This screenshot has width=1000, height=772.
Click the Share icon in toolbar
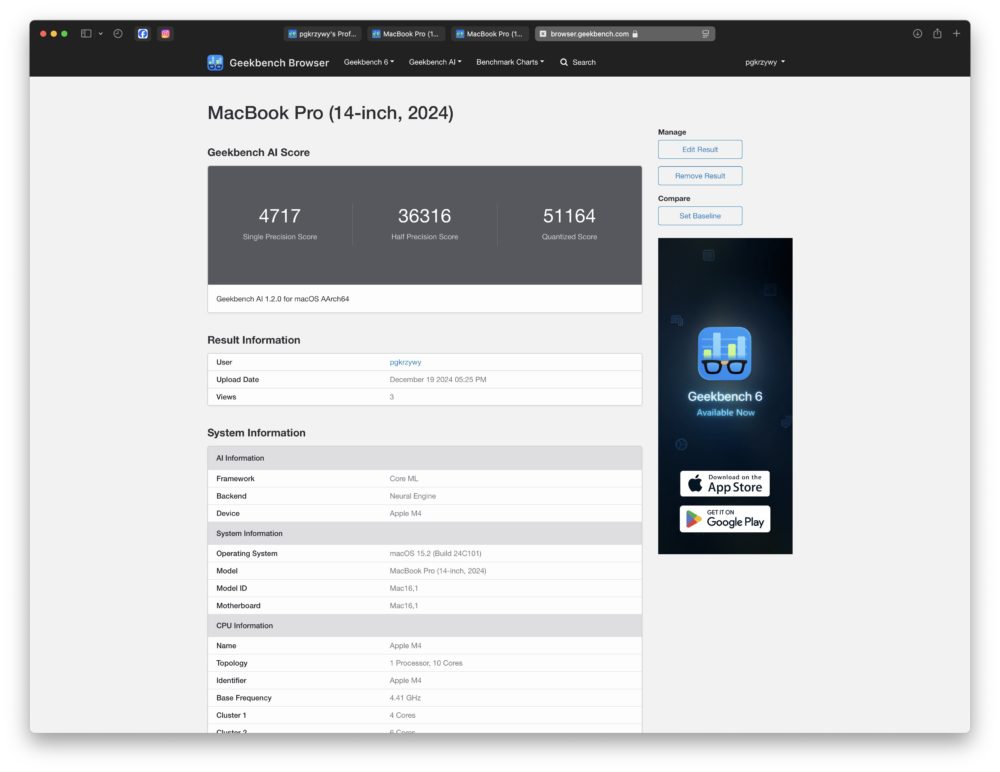(x=937, y=34)
